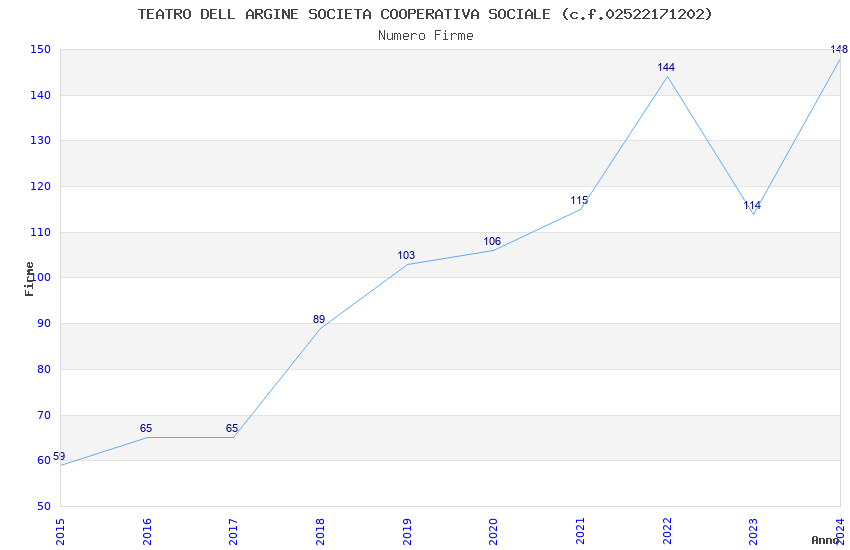The width and height of the screenshot is (850, 550).
Task: Click the data label 59 for 2015
Action: click(59, 456)
